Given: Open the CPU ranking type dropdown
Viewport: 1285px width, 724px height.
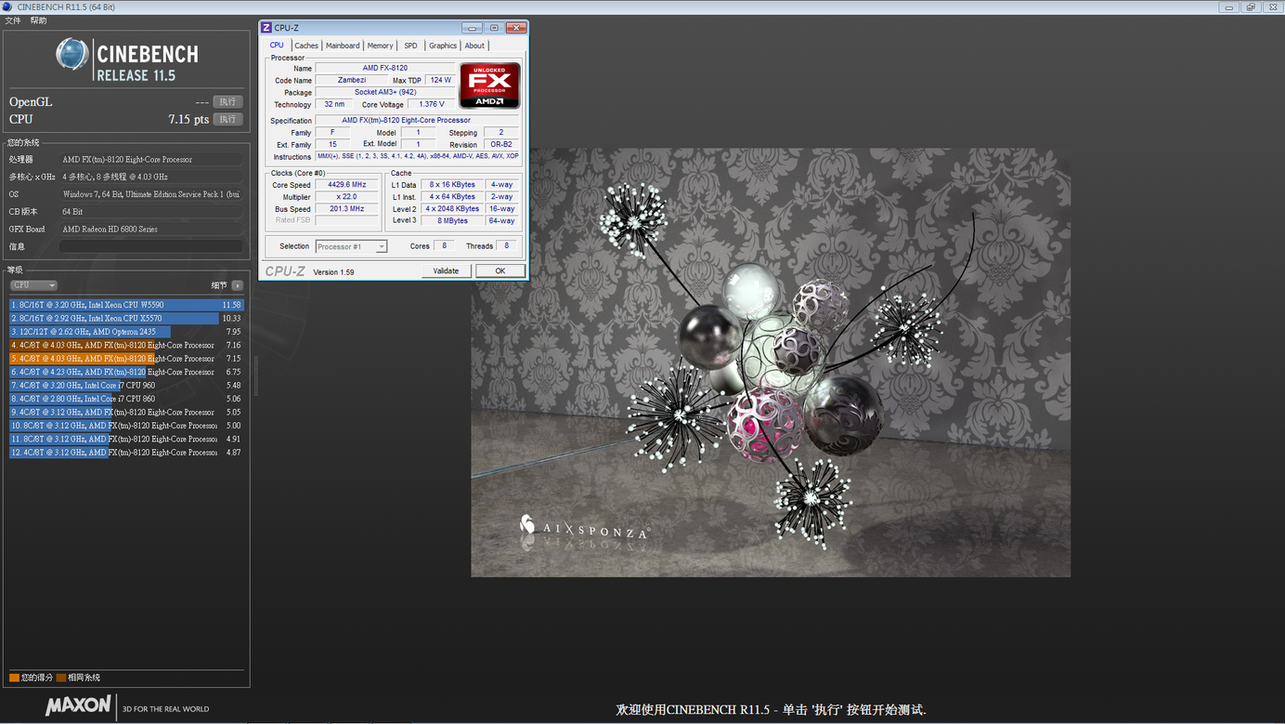Looking at the screenshot, I should [x=34, y=285].
